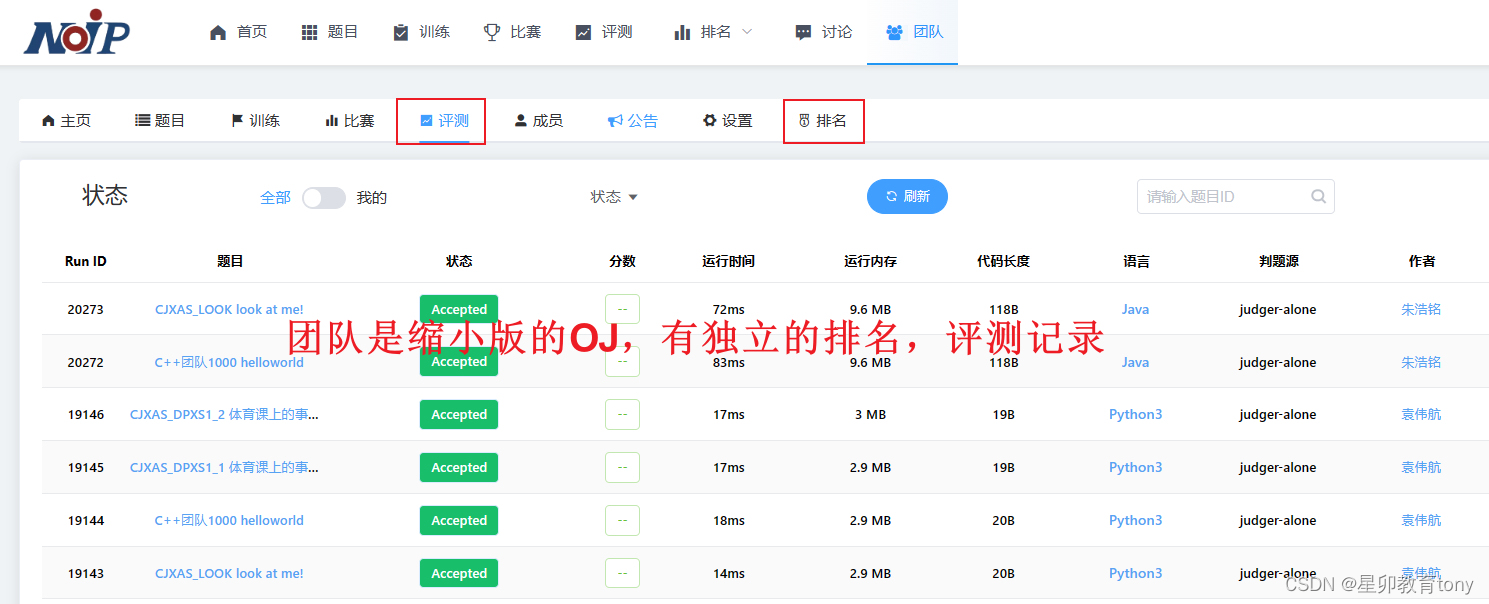Select the 首页 home icon in top nav
The image size is (1489, 604).
pos(216,31)
